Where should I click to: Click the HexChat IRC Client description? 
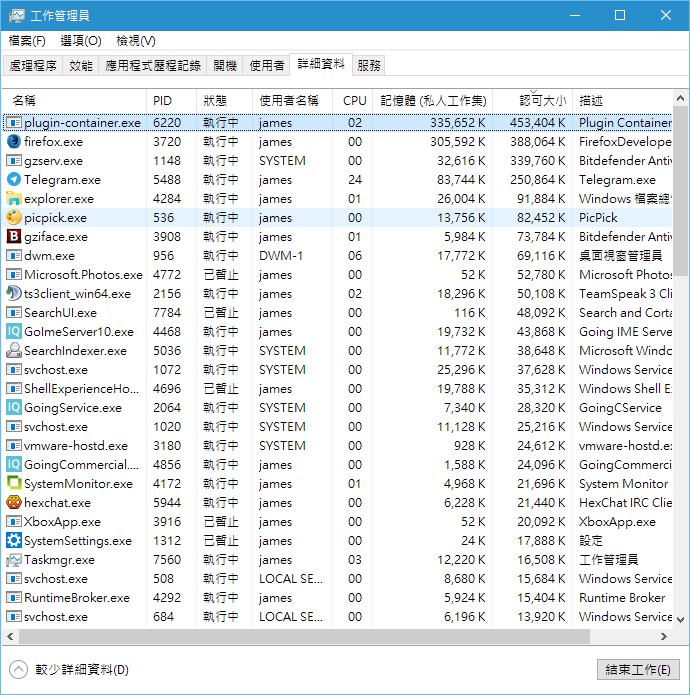pyautogui.click(x=625, y=503)
